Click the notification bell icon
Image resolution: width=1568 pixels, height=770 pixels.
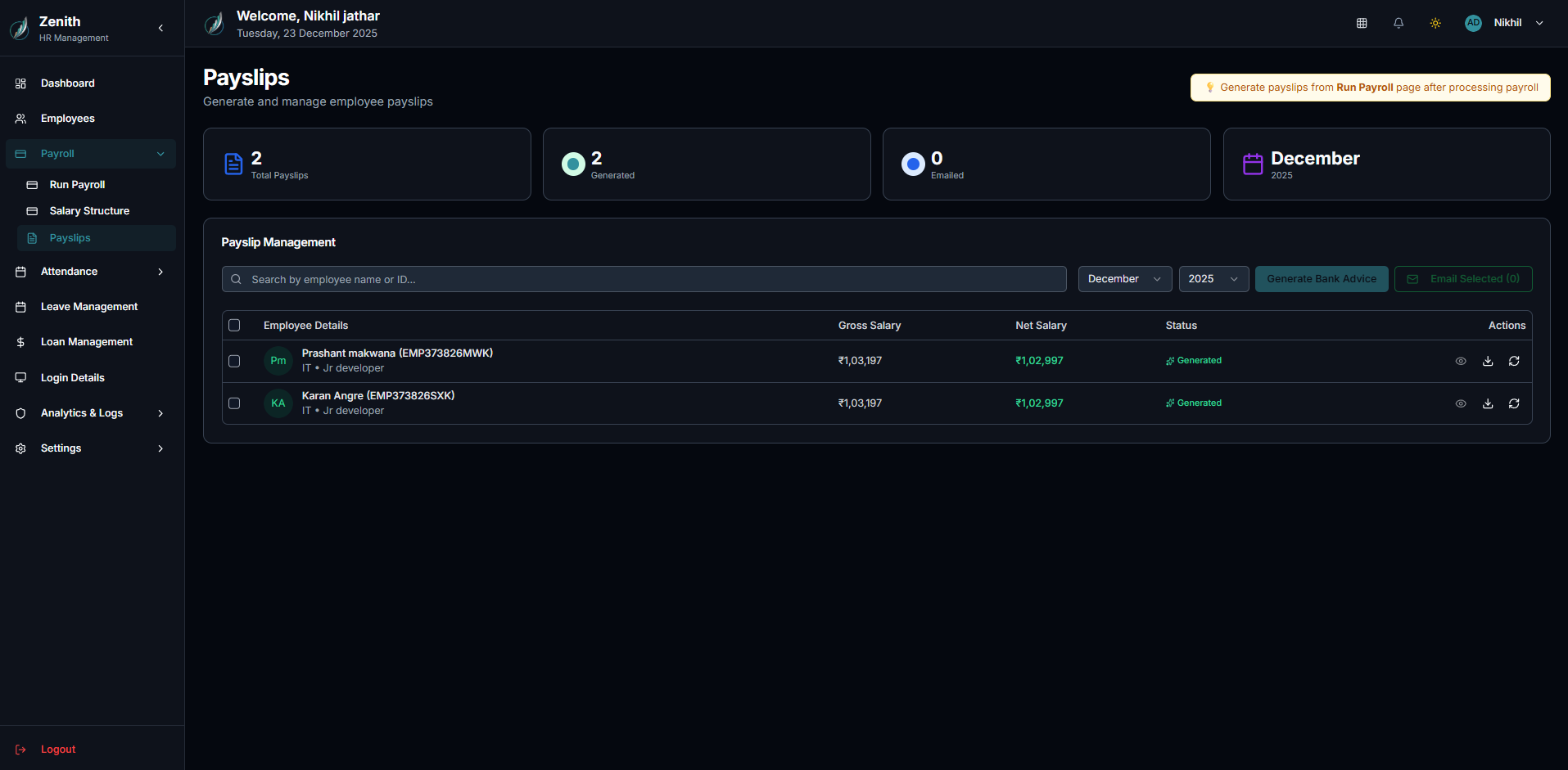pos(1399,23)
